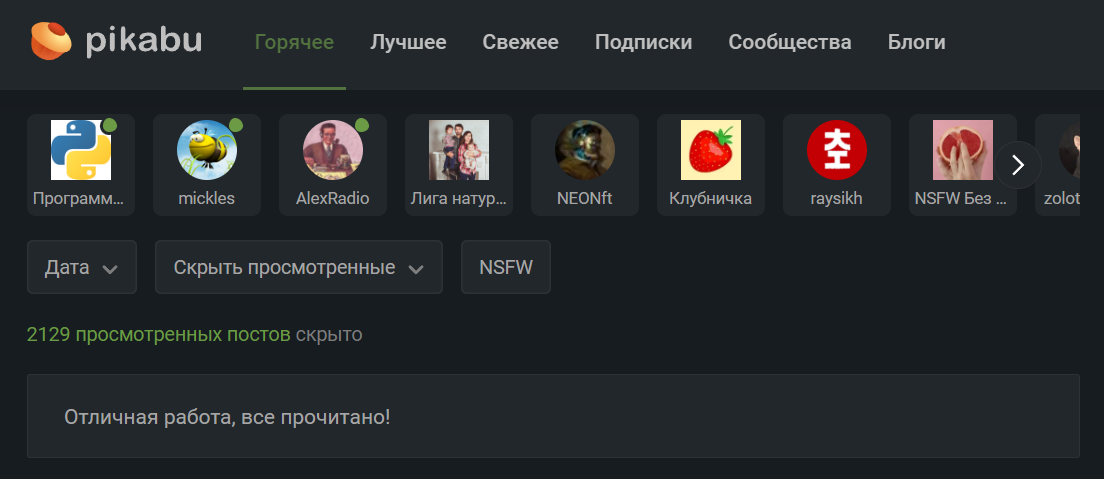Image resolution: width=1104 pixels, height=479 pixels.
Task: Open the mickles bee avatar
Action: tap(207, 150)
